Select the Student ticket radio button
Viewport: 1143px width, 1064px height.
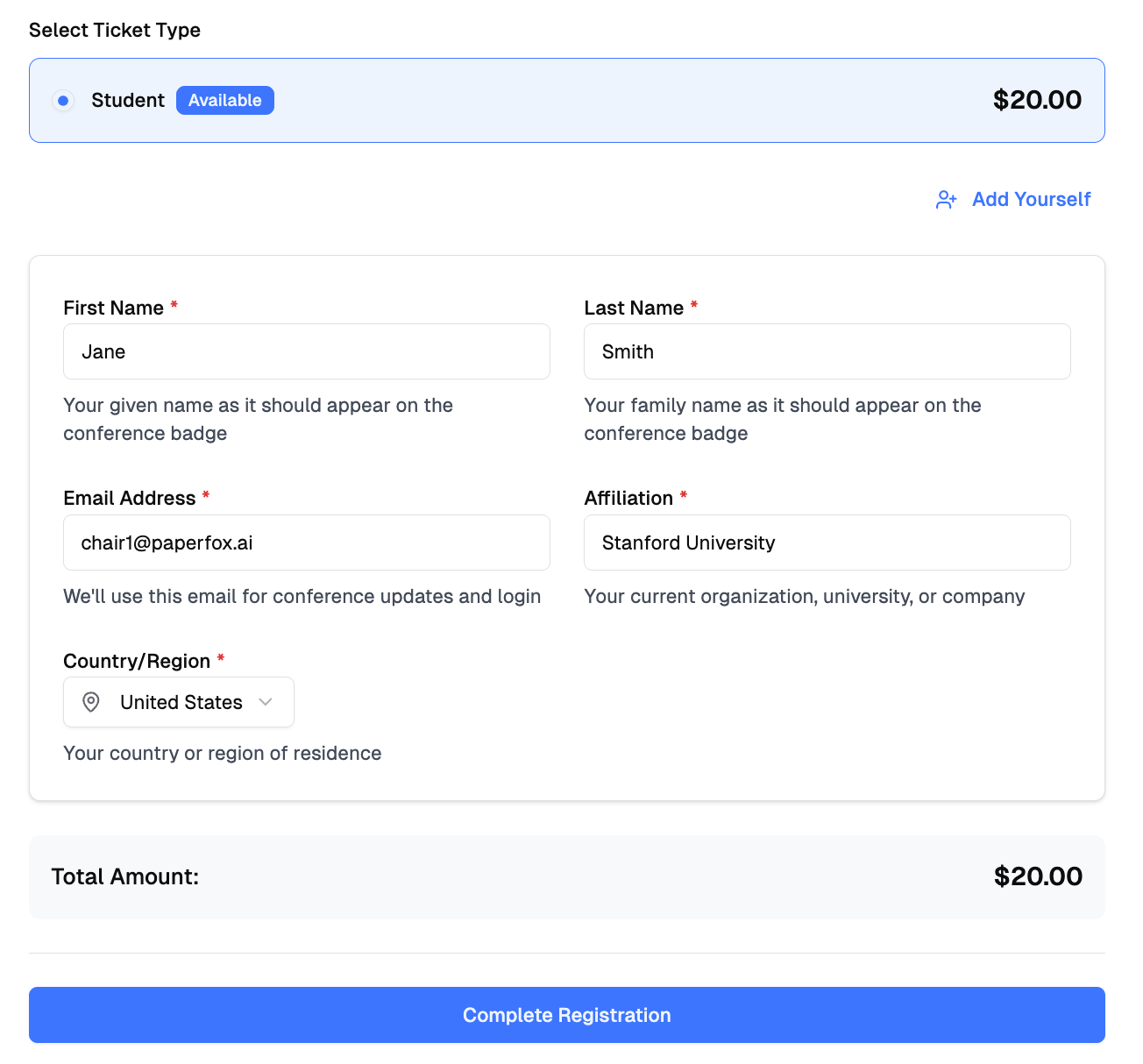pos(63,101)
